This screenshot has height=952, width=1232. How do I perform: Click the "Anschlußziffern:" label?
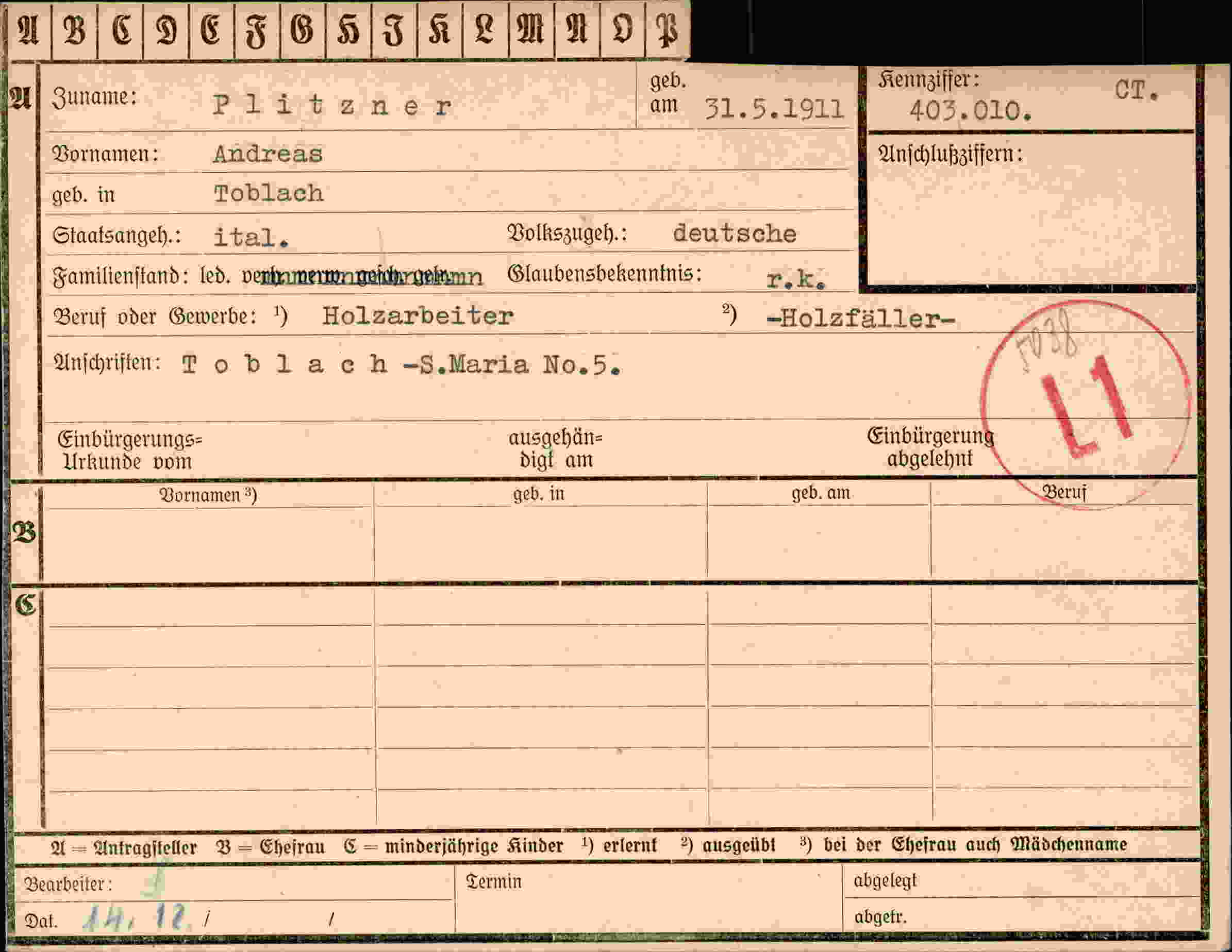pyautogui.click(x=950, y=154)
